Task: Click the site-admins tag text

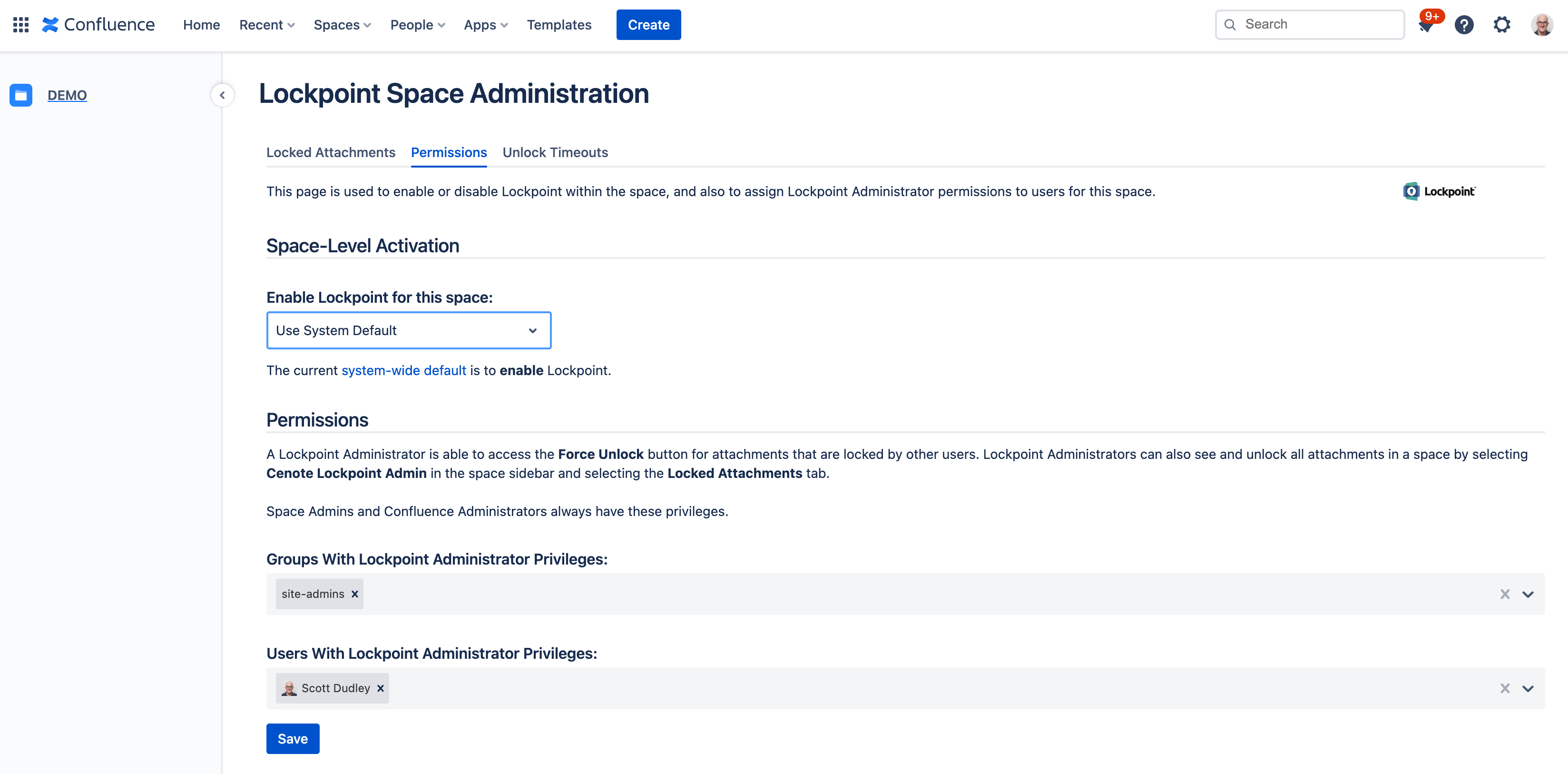Action: 313,594
